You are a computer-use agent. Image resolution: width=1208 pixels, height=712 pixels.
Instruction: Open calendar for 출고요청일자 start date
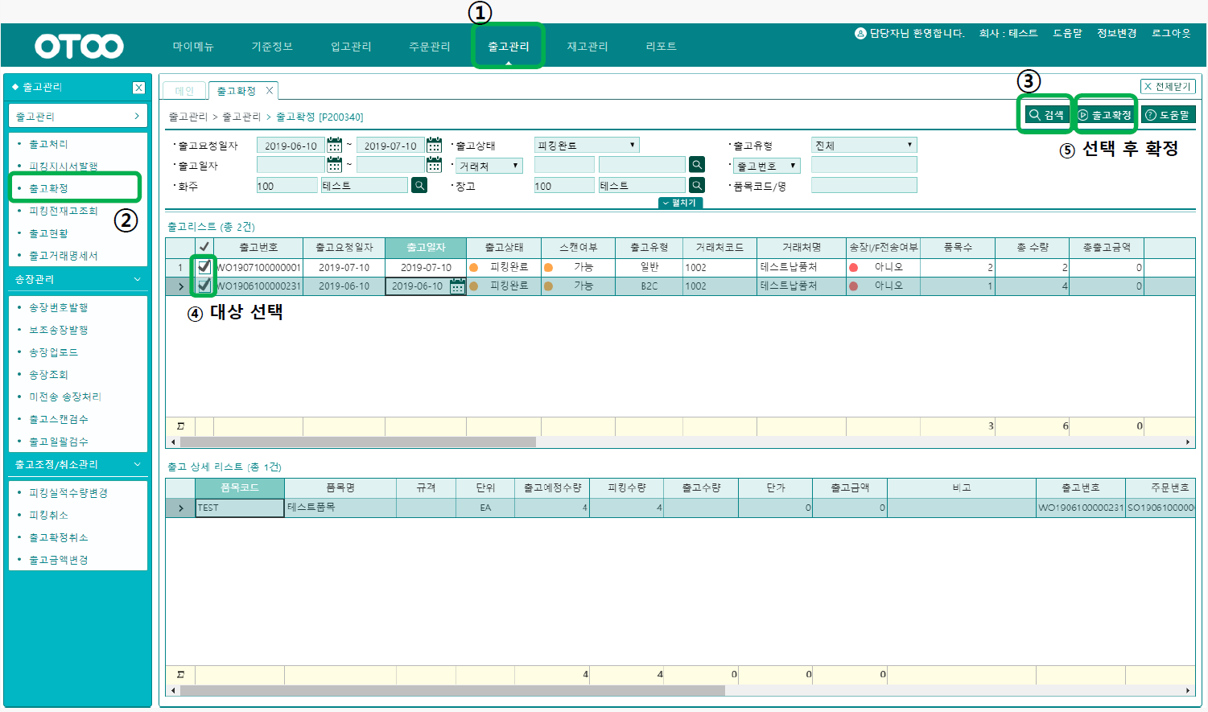pos(334,146)
